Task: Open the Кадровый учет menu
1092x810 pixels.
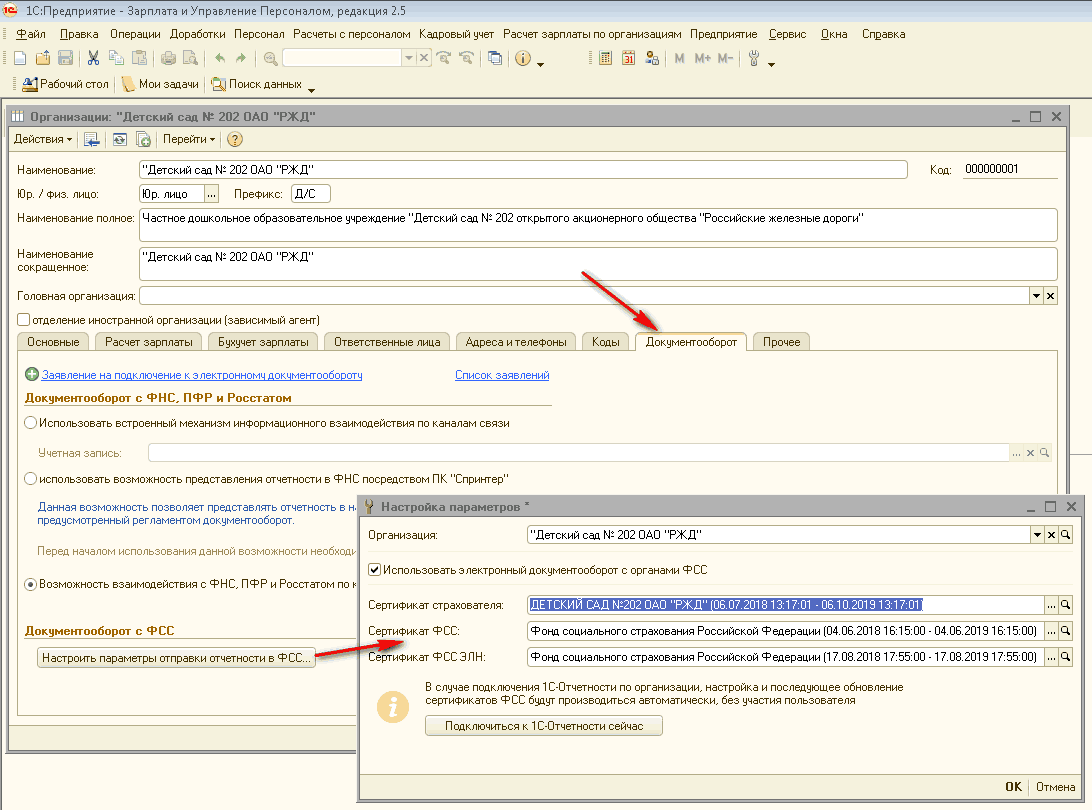Action: tap(456, 34)
